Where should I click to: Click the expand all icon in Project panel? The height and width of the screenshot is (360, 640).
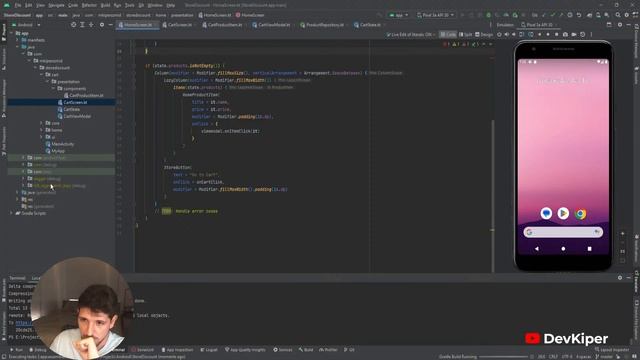pyautogui.click(x=82, y=25)
